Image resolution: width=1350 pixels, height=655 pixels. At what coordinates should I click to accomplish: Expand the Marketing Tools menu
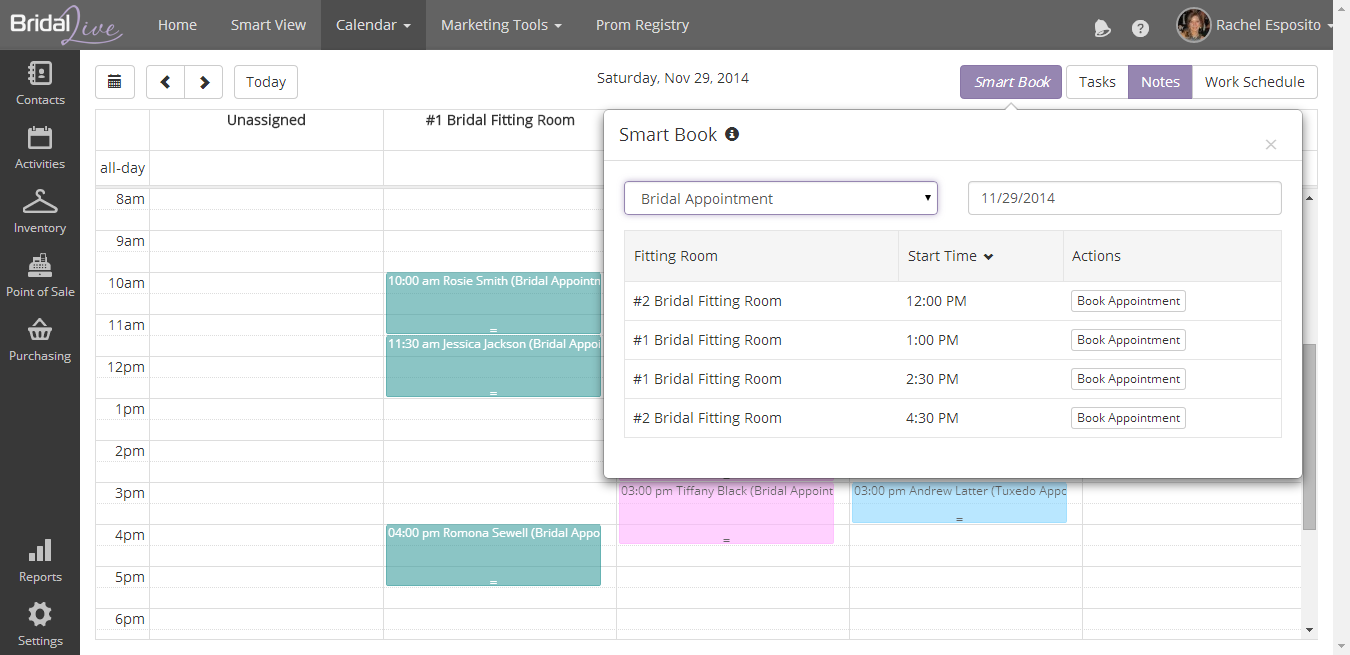pyautogui.click(x=501, y=25)
